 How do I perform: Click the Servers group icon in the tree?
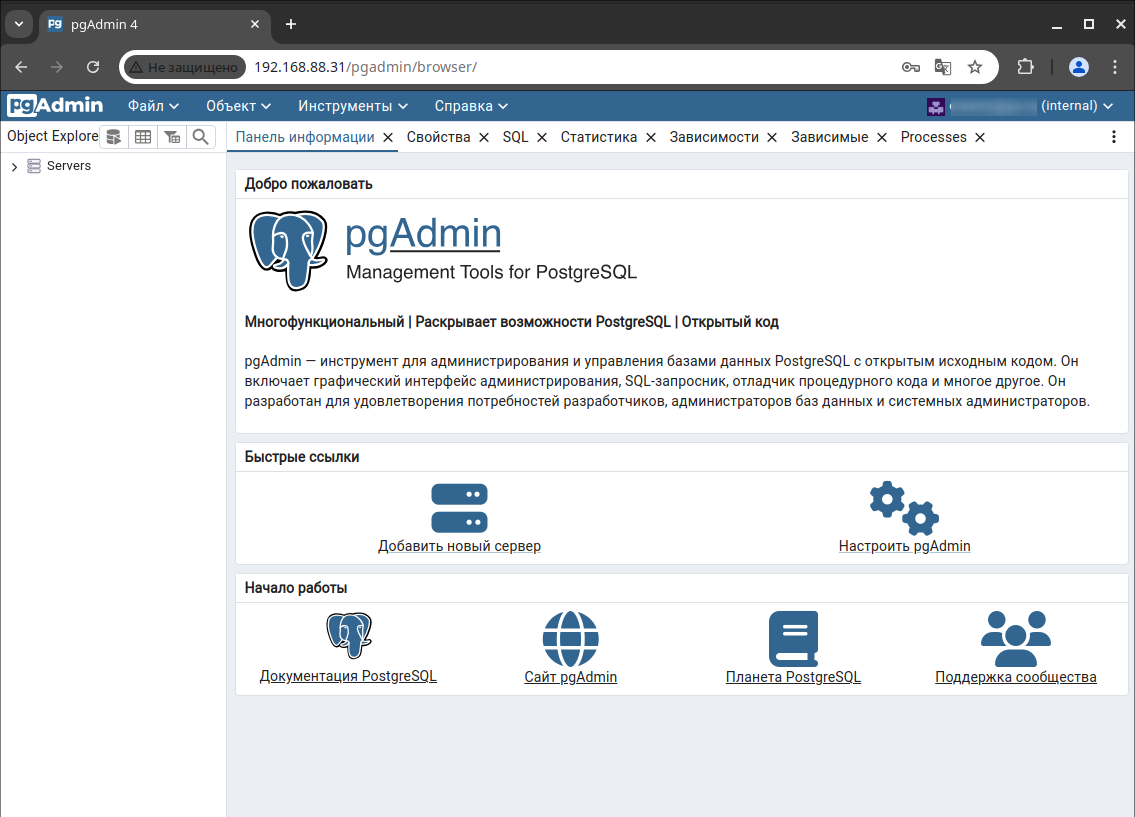click(x=34, y=166)
